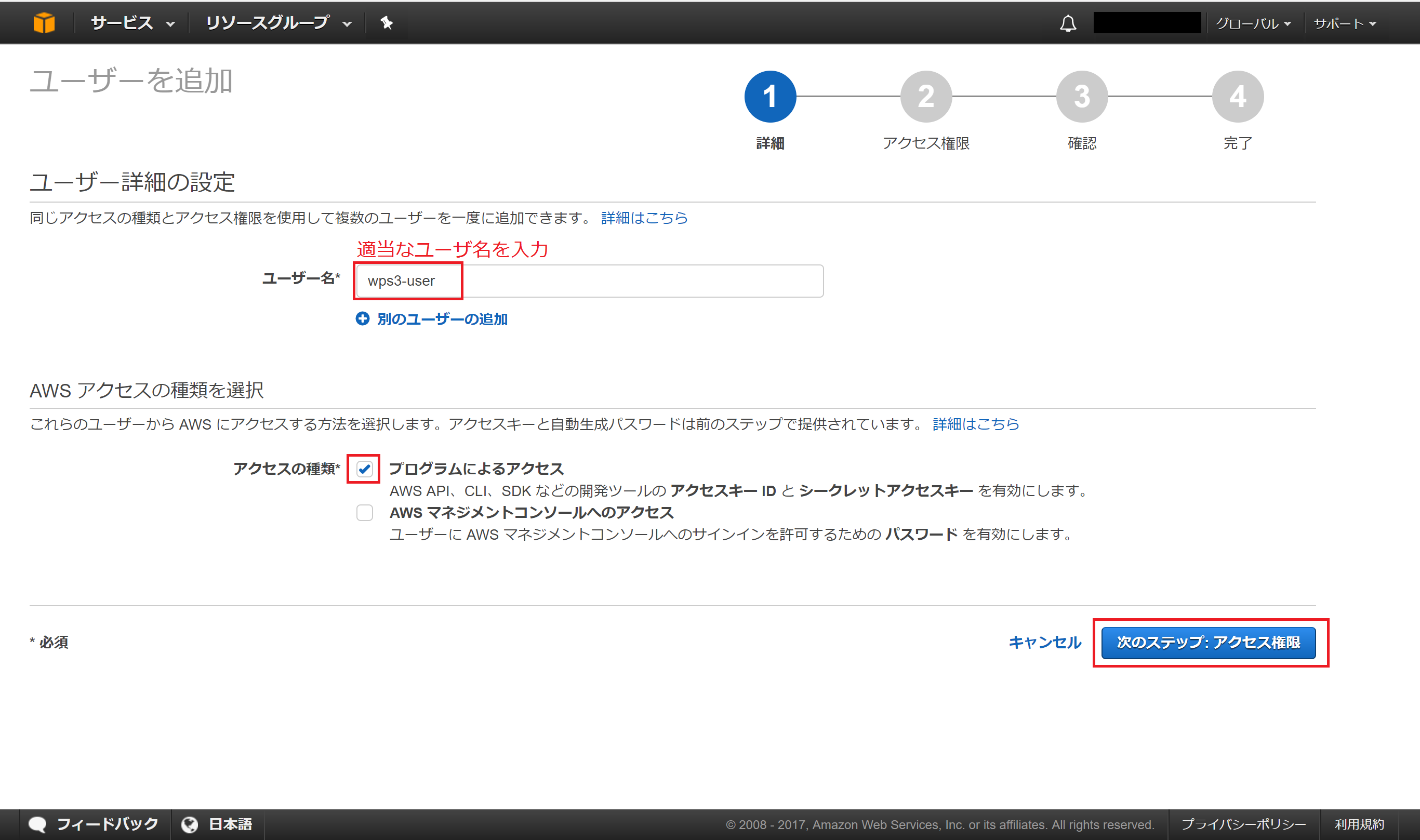Click 別のユーザーの追加 link

[x=442, y=319]
